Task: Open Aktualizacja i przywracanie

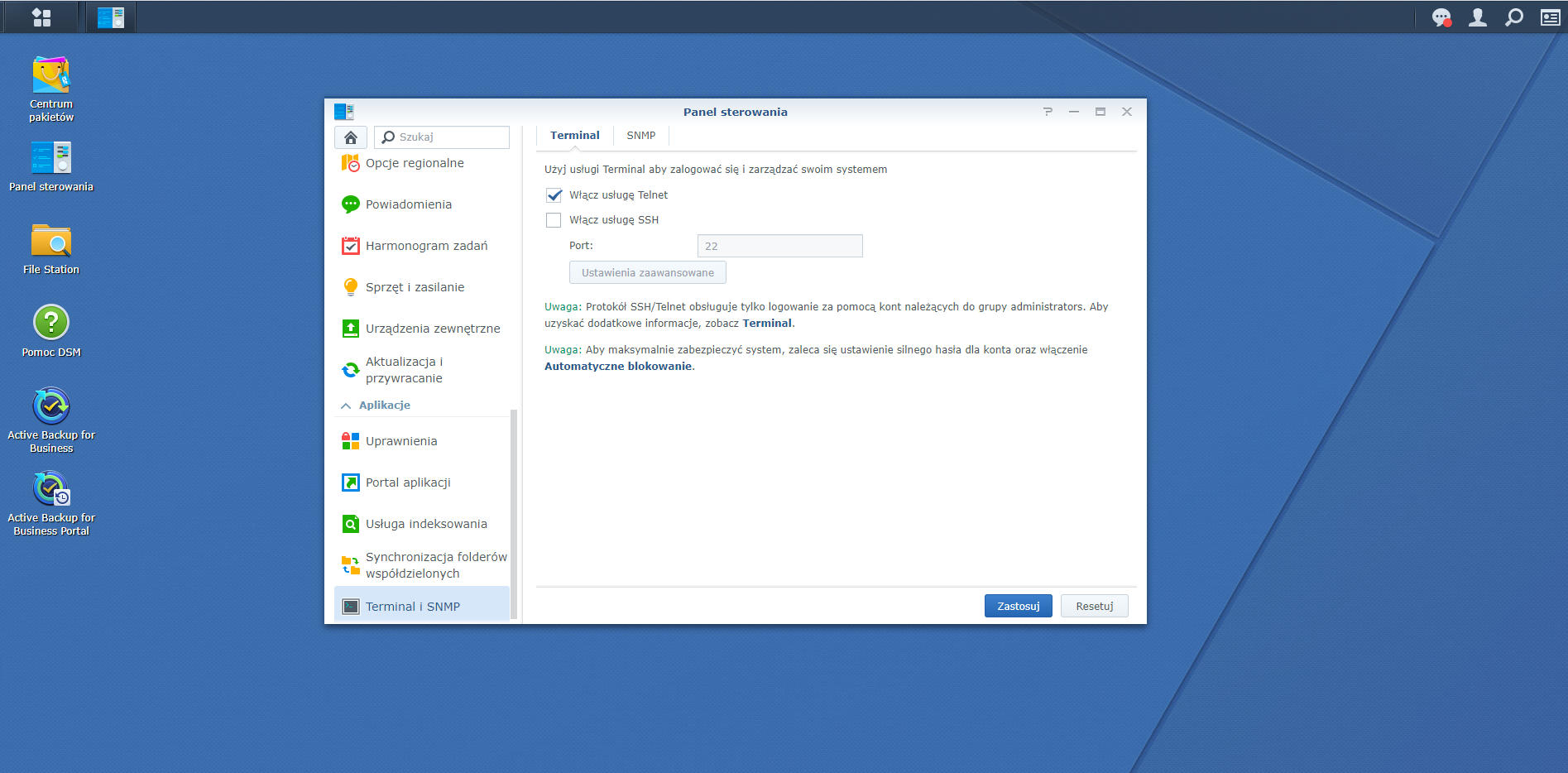Action: [x=422, y=370]
